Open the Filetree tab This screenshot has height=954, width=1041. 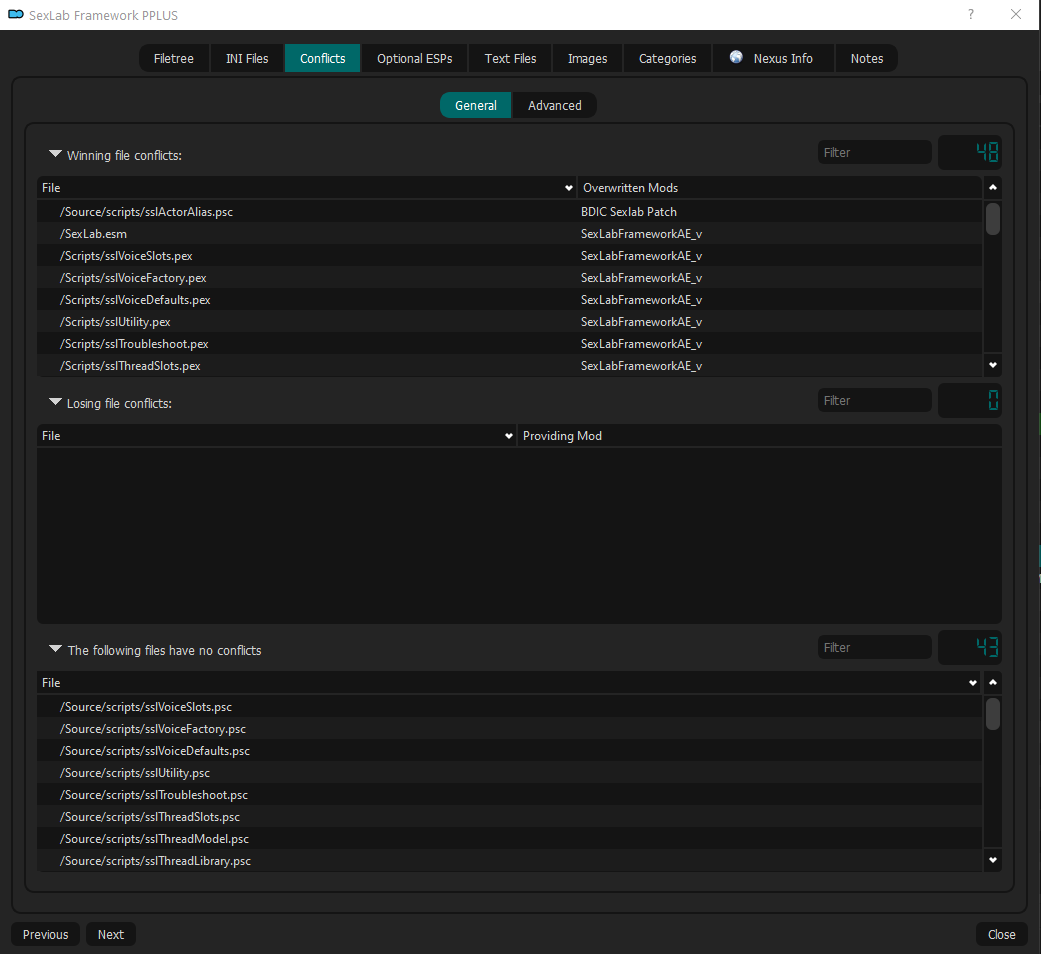pos(174,58)
